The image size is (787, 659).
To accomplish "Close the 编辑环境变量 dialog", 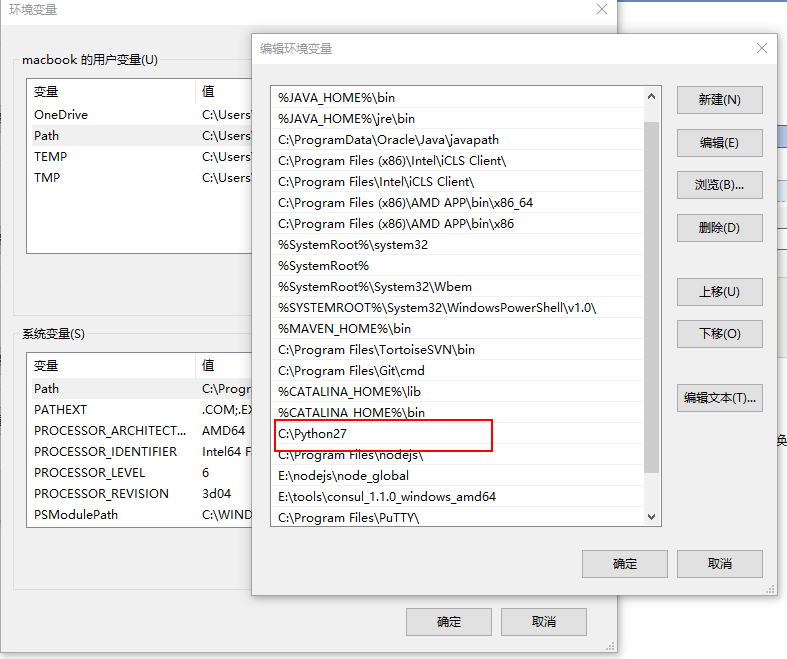I will [762, 48].
